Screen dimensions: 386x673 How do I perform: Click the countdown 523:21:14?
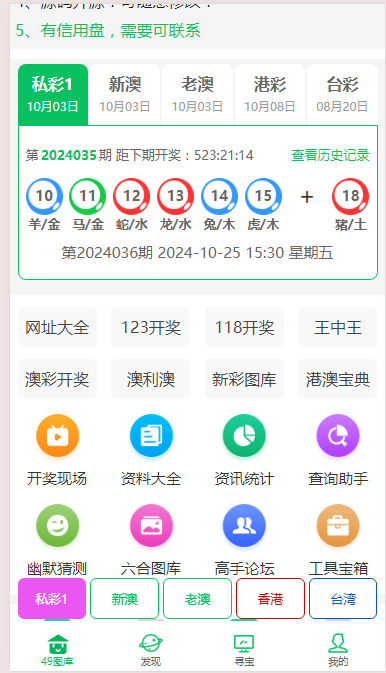coord(224,155)
